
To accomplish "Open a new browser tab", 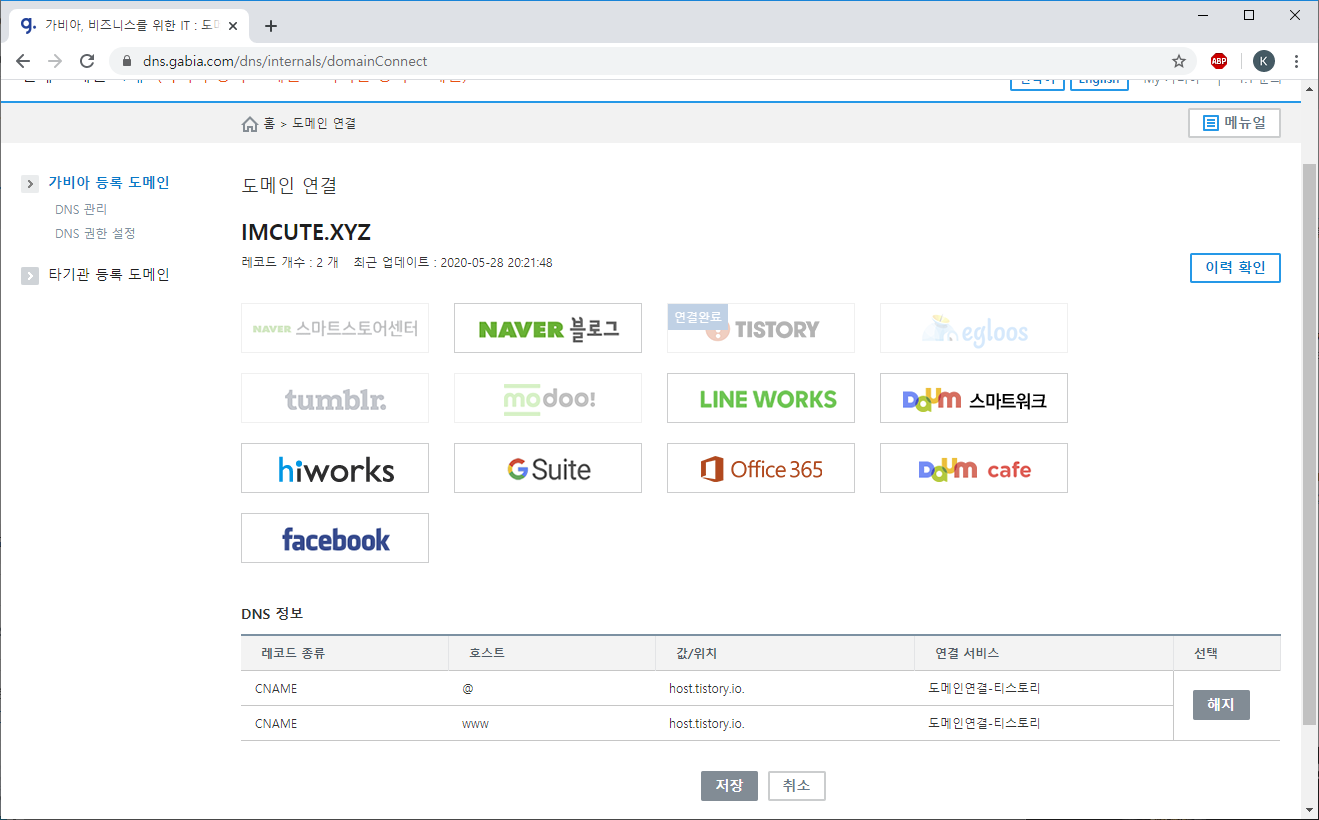I will [x=271, y=26].
